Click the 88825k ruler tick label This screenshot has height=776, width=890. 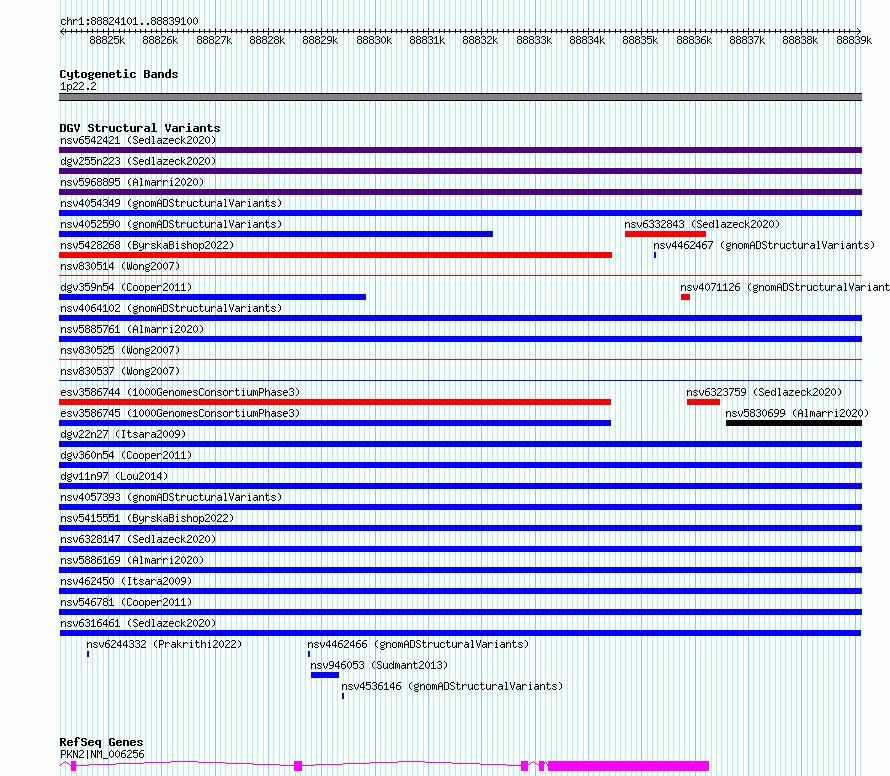[107, 40]
